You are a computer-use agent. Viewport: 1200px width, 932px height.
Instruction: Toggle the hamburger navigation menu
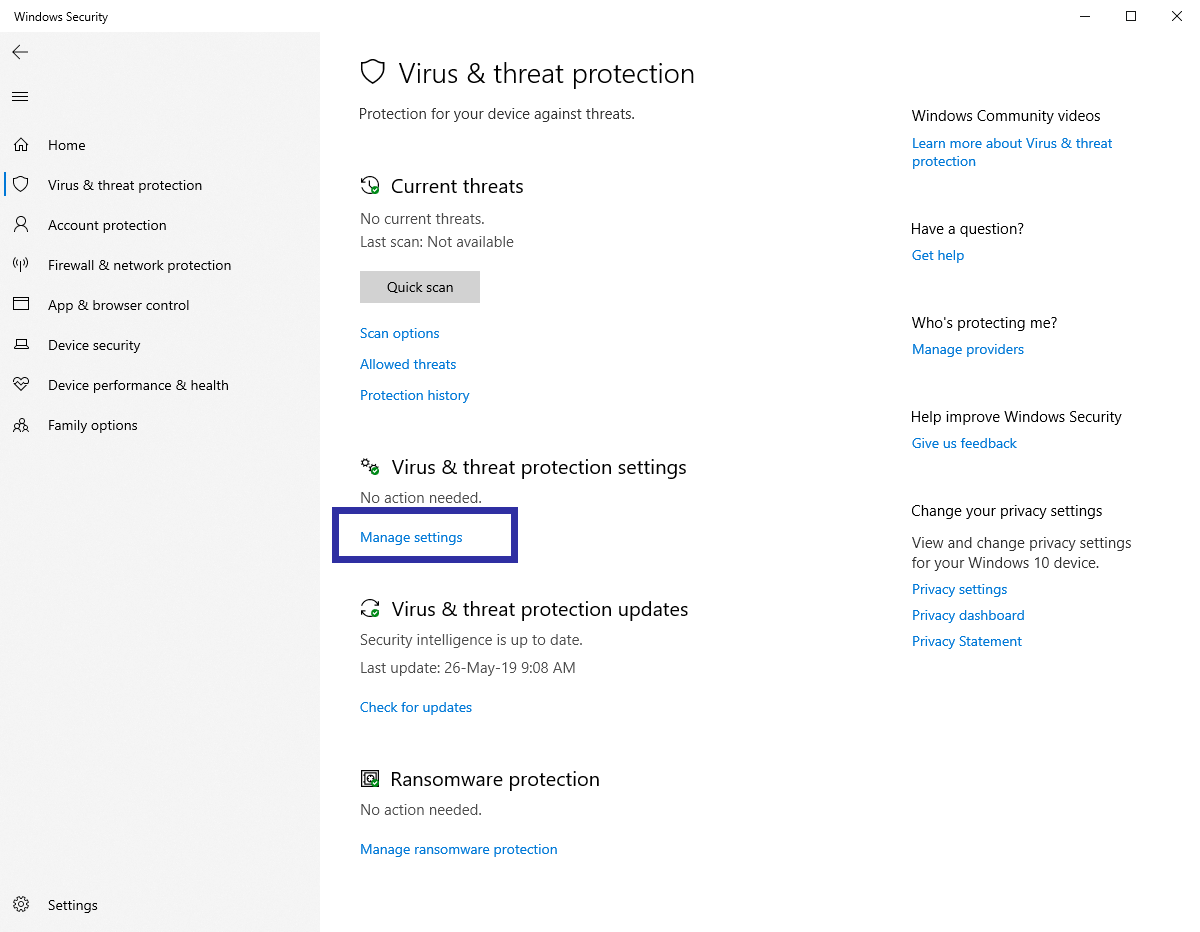click(20, 97)
